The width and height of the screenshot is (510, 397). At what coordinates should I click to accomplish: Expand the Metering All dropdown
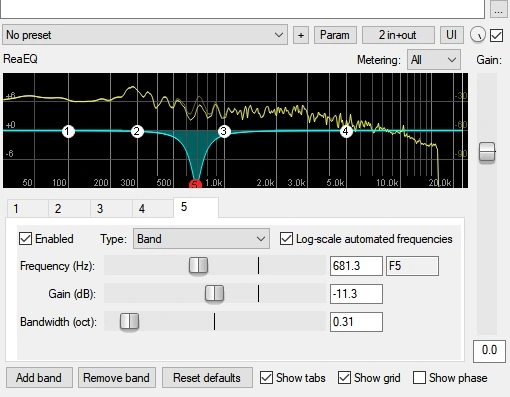coord(434,60)
